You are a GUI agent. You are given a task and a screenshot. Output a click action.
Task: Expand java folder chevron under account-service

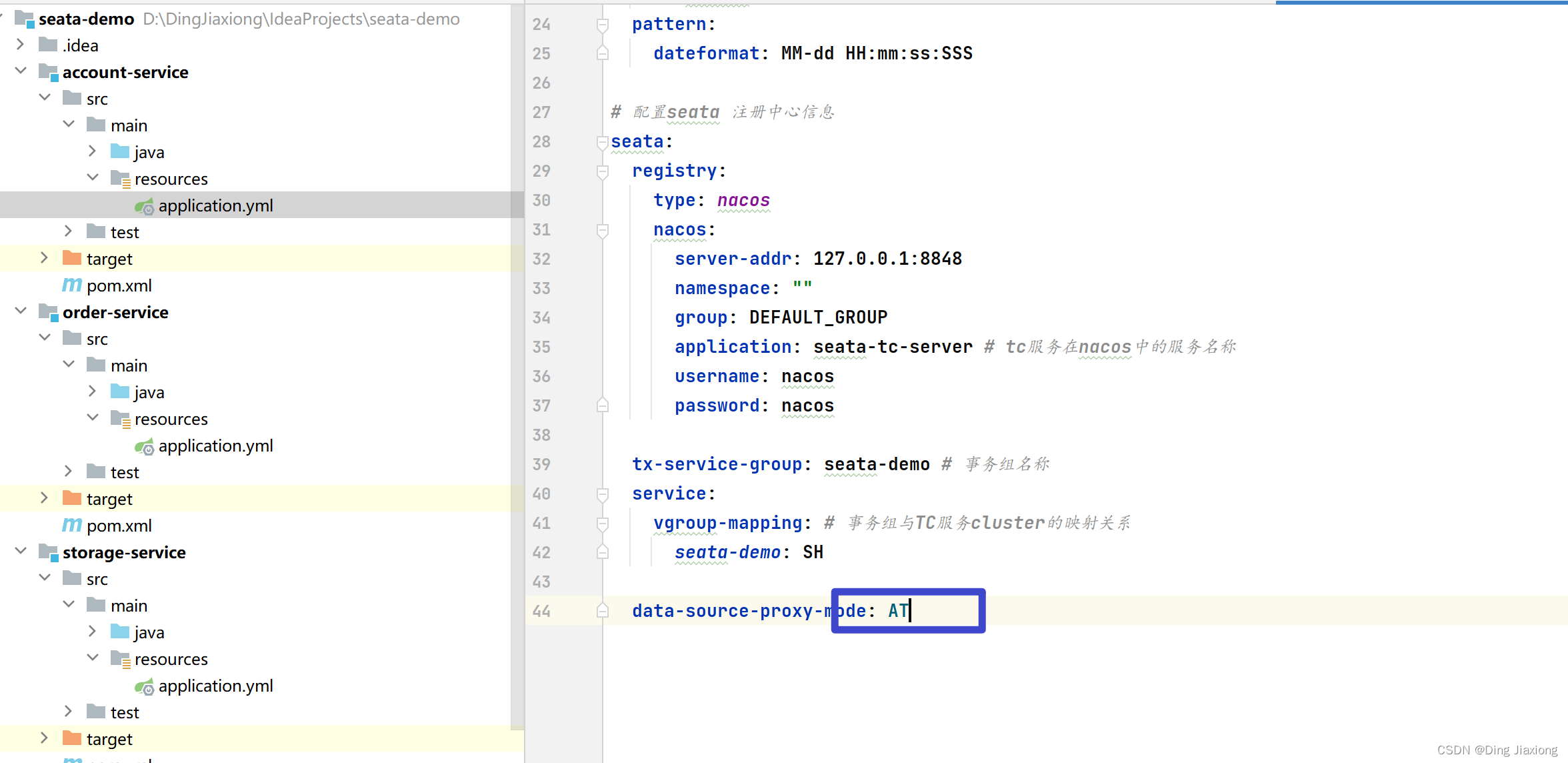point(92,151)
